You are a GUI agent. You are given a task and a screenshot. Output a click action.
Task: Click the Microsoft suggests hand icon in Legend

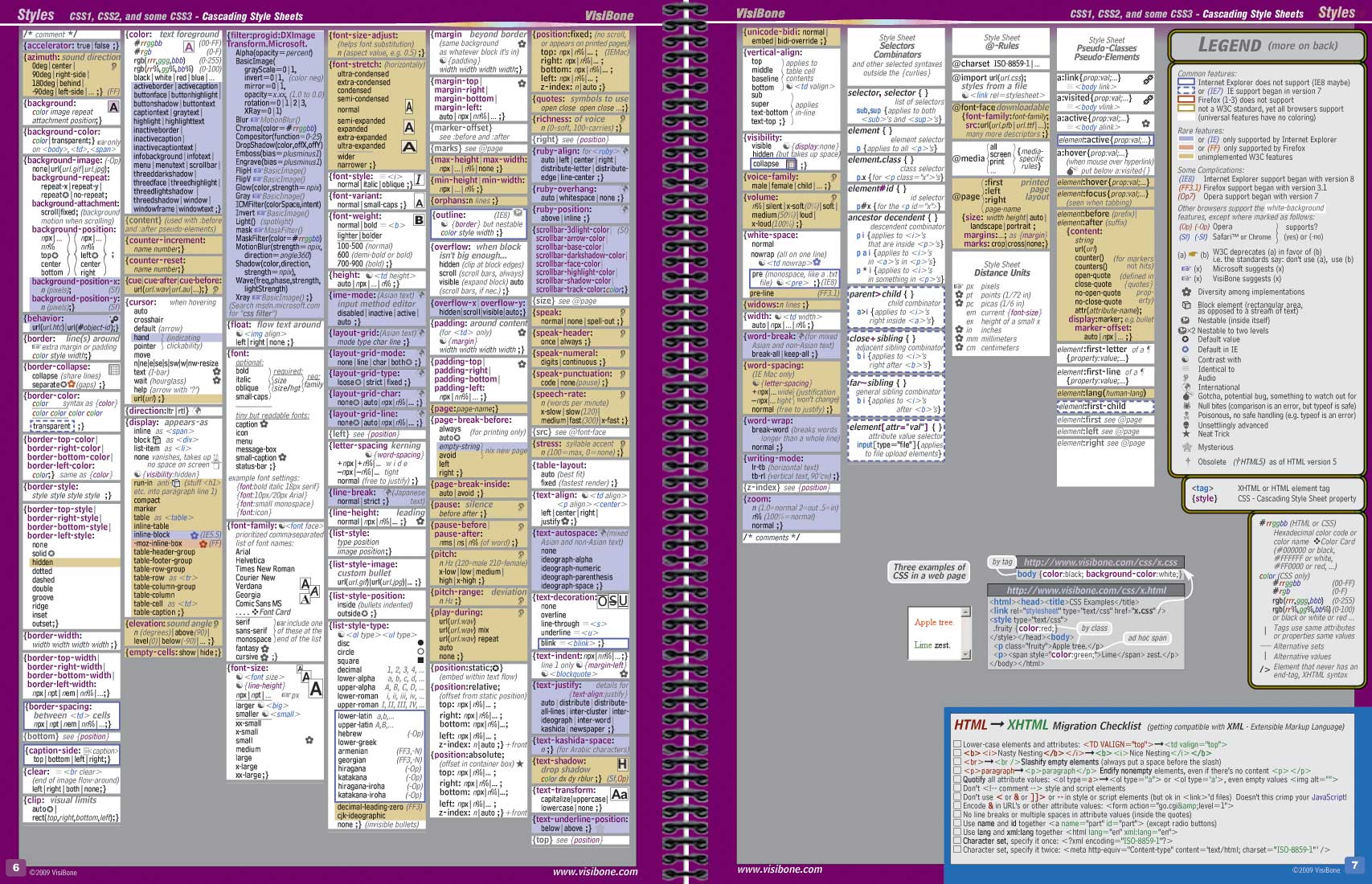1185,269
